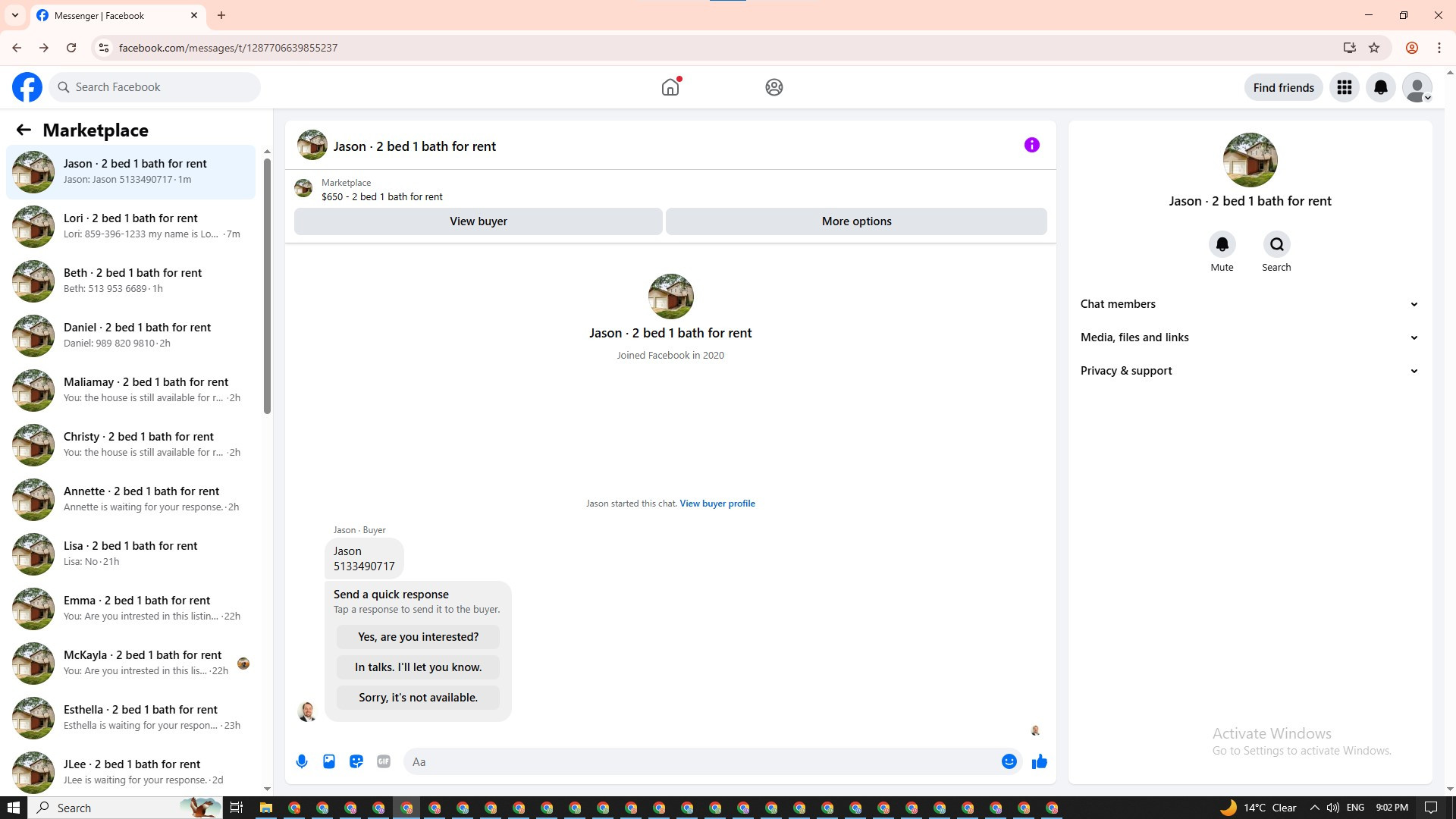Open the Facebook notifications bell
The image size is (1456, 819).
1380,87
